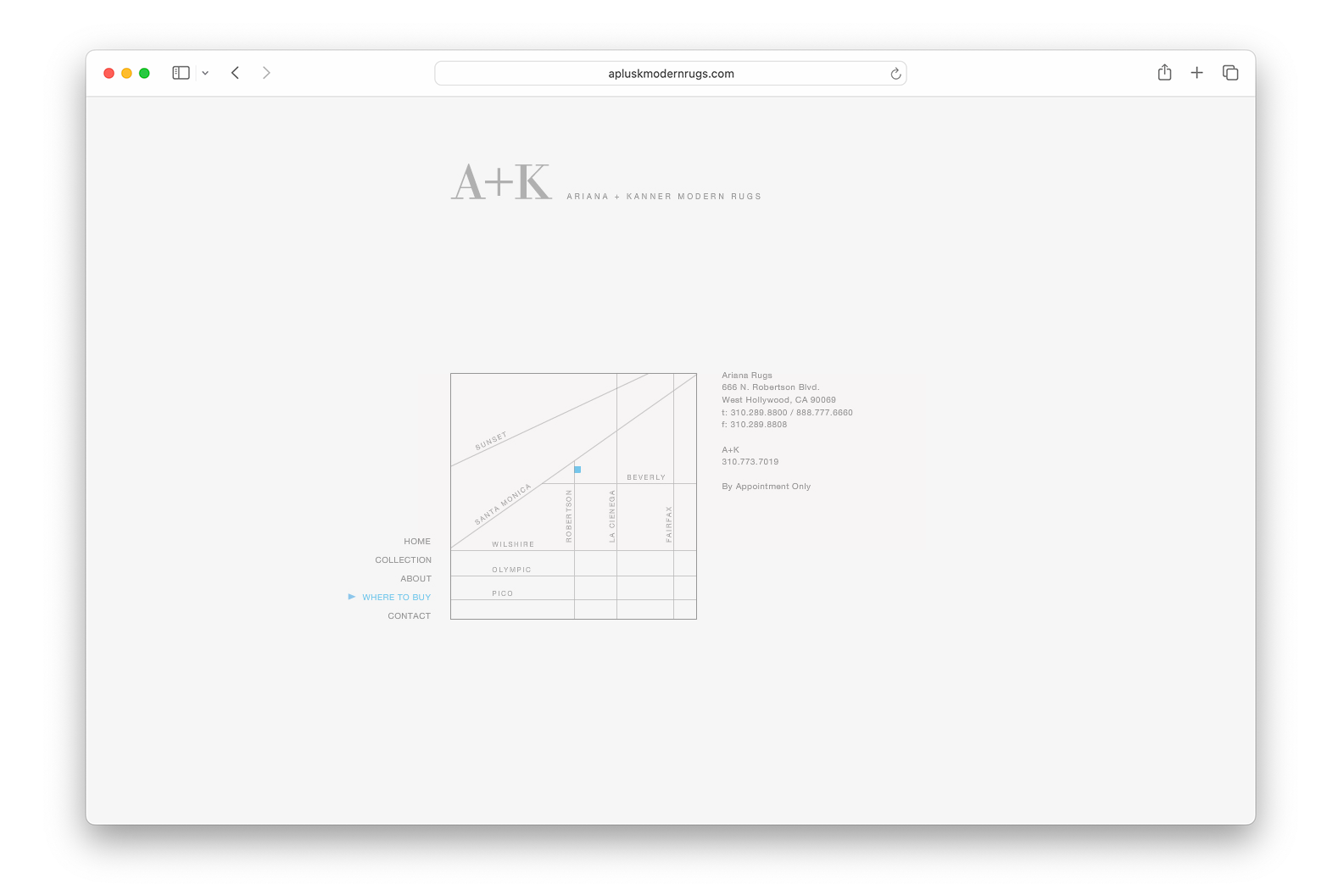
Task: Open the CONTACT menu link
Action: pyautogui.click(x=409, y=616)
